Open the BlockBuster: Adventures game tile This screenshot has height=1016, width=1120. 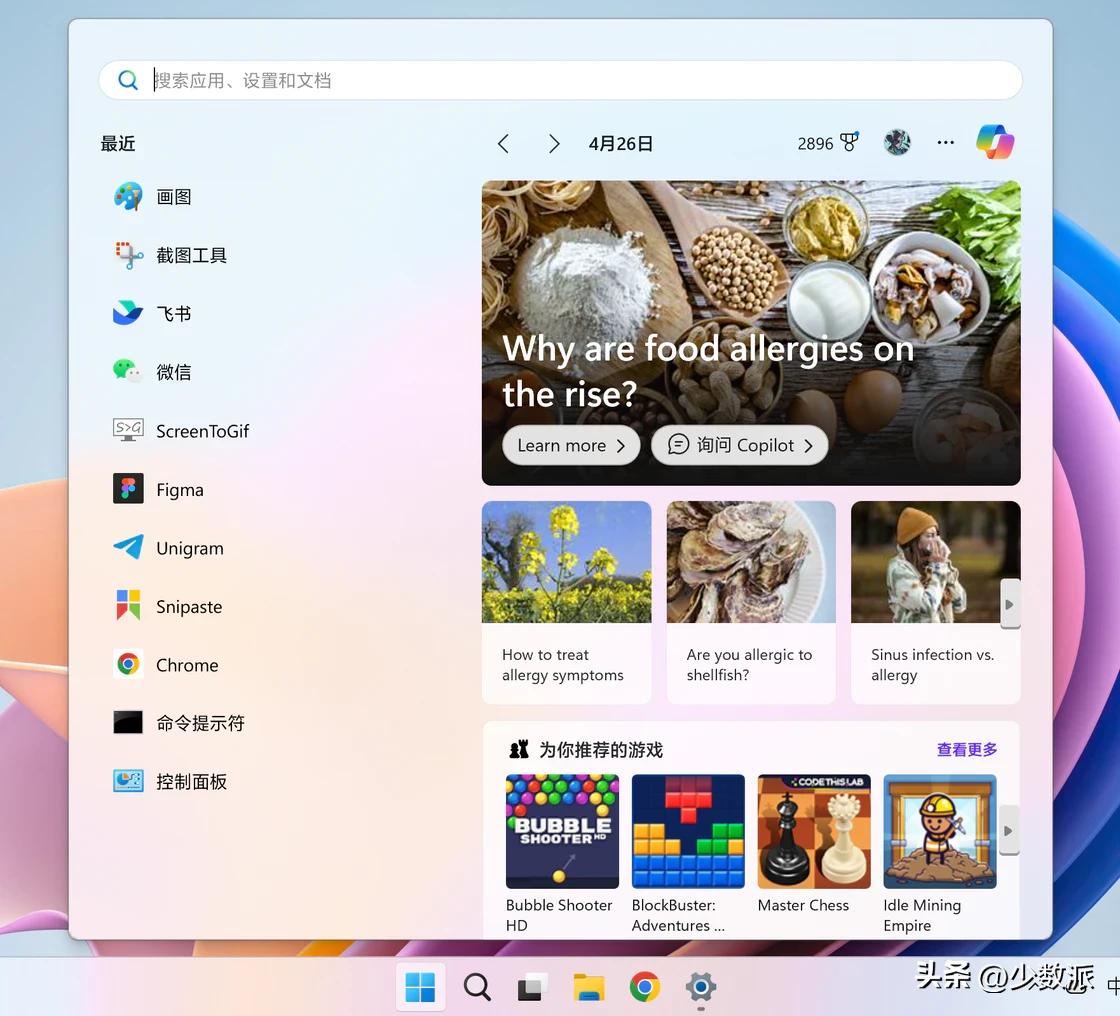(x=688, y=853)
